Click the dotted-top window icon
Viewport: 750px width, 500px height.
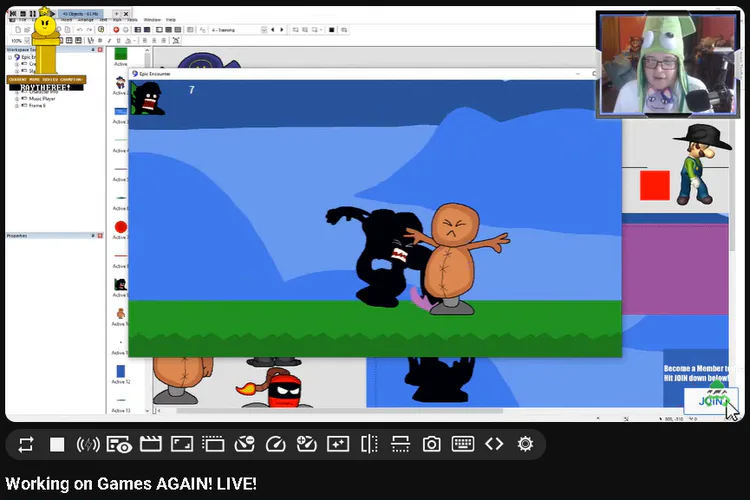coord(213,444)
